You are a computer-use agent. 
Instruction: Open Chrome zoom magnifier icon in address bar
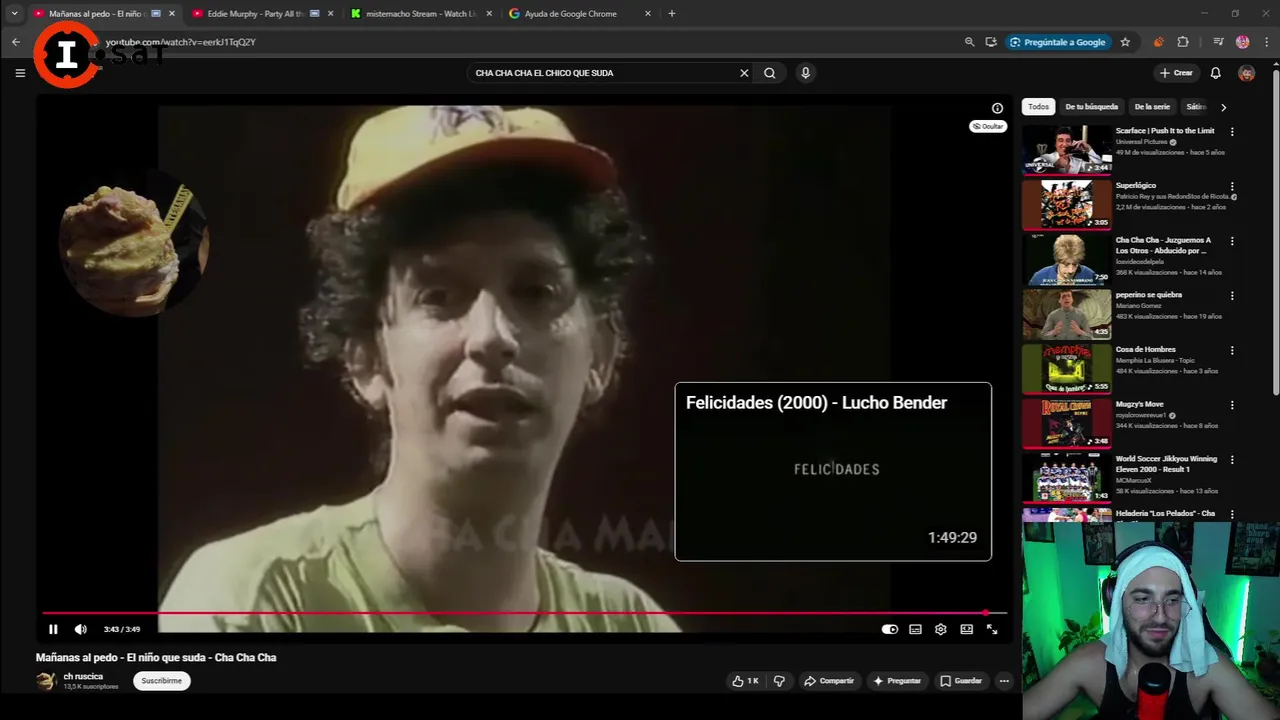coord(969,42)
